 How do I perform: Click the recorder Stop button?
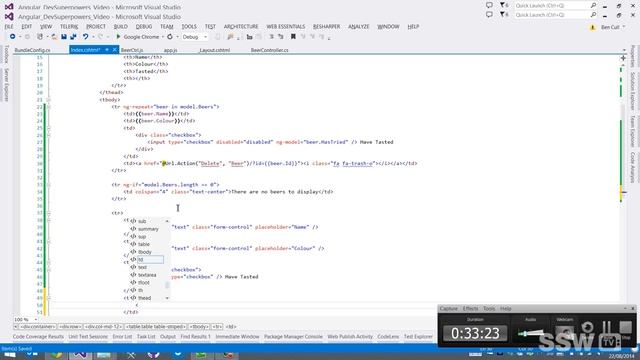coord(625,327)
